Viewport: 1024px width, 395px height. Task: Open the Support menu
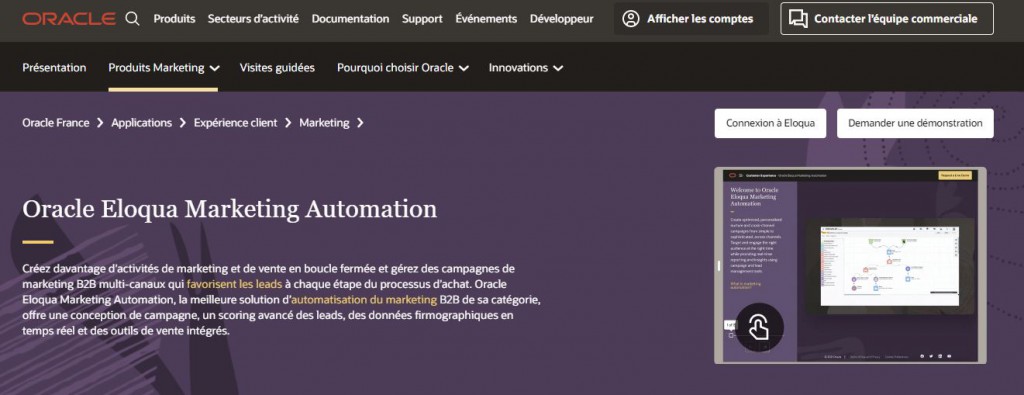(422, 19)
